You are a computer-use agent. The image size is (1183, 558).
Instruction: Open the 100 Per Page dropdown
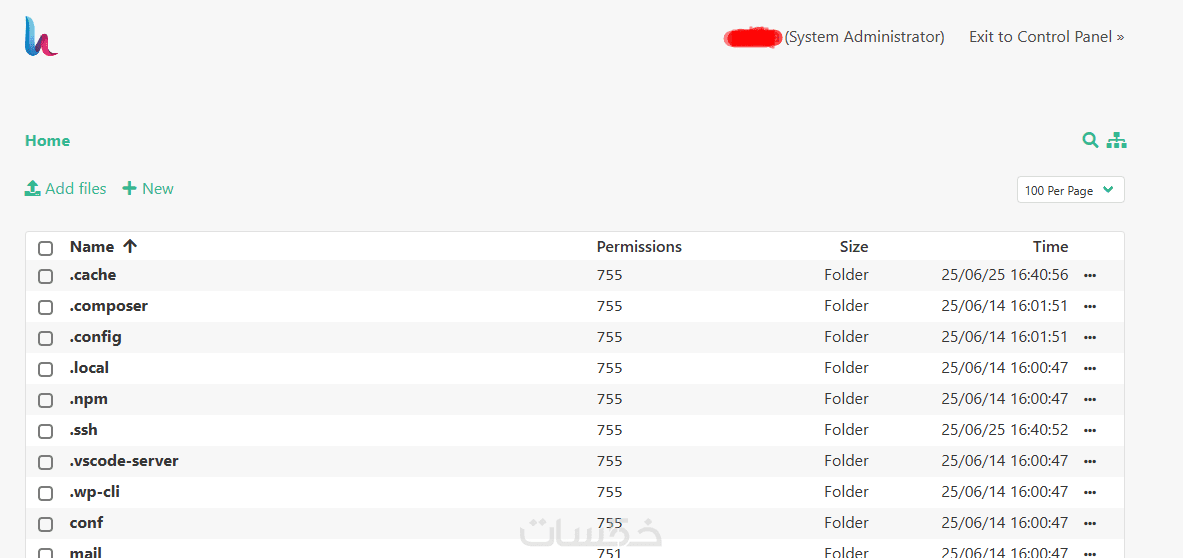click(x=1070, y=190)
